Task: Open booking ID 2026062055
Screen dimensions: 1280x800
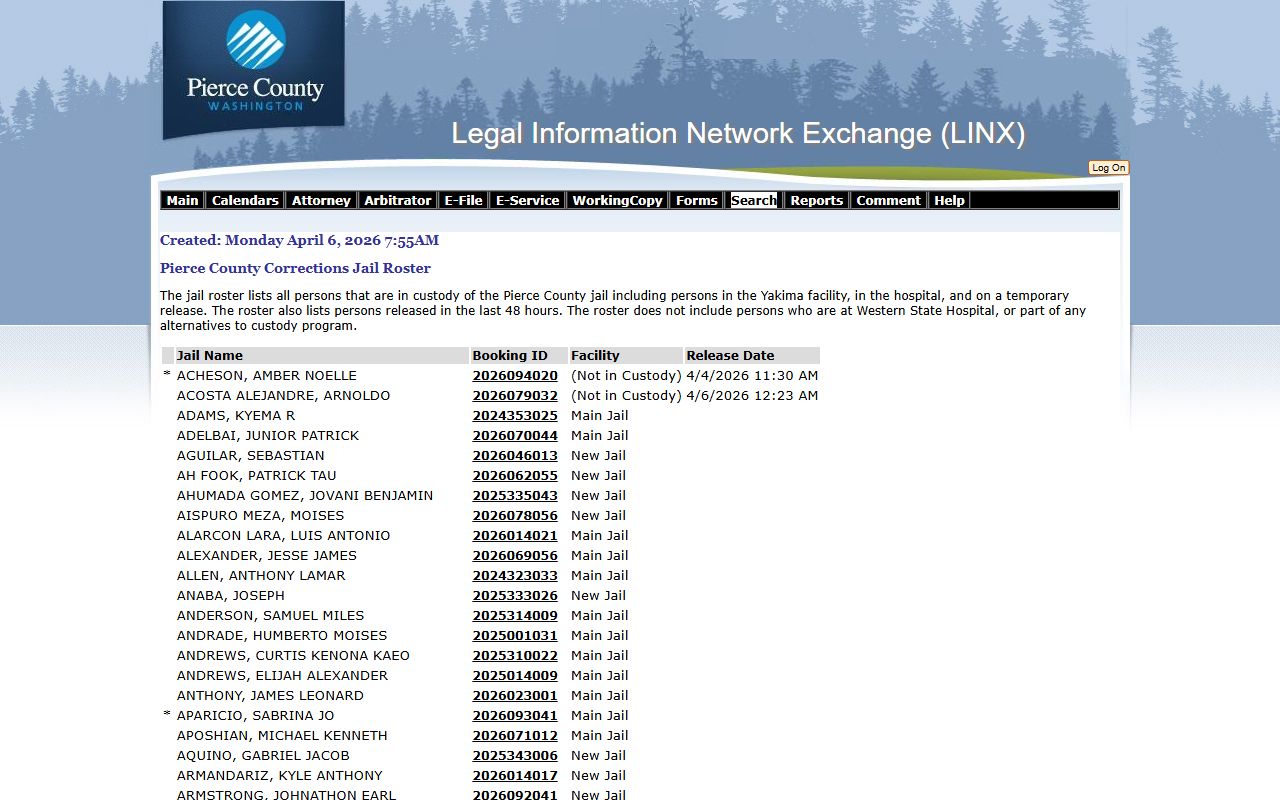Action: click(515, 476)
